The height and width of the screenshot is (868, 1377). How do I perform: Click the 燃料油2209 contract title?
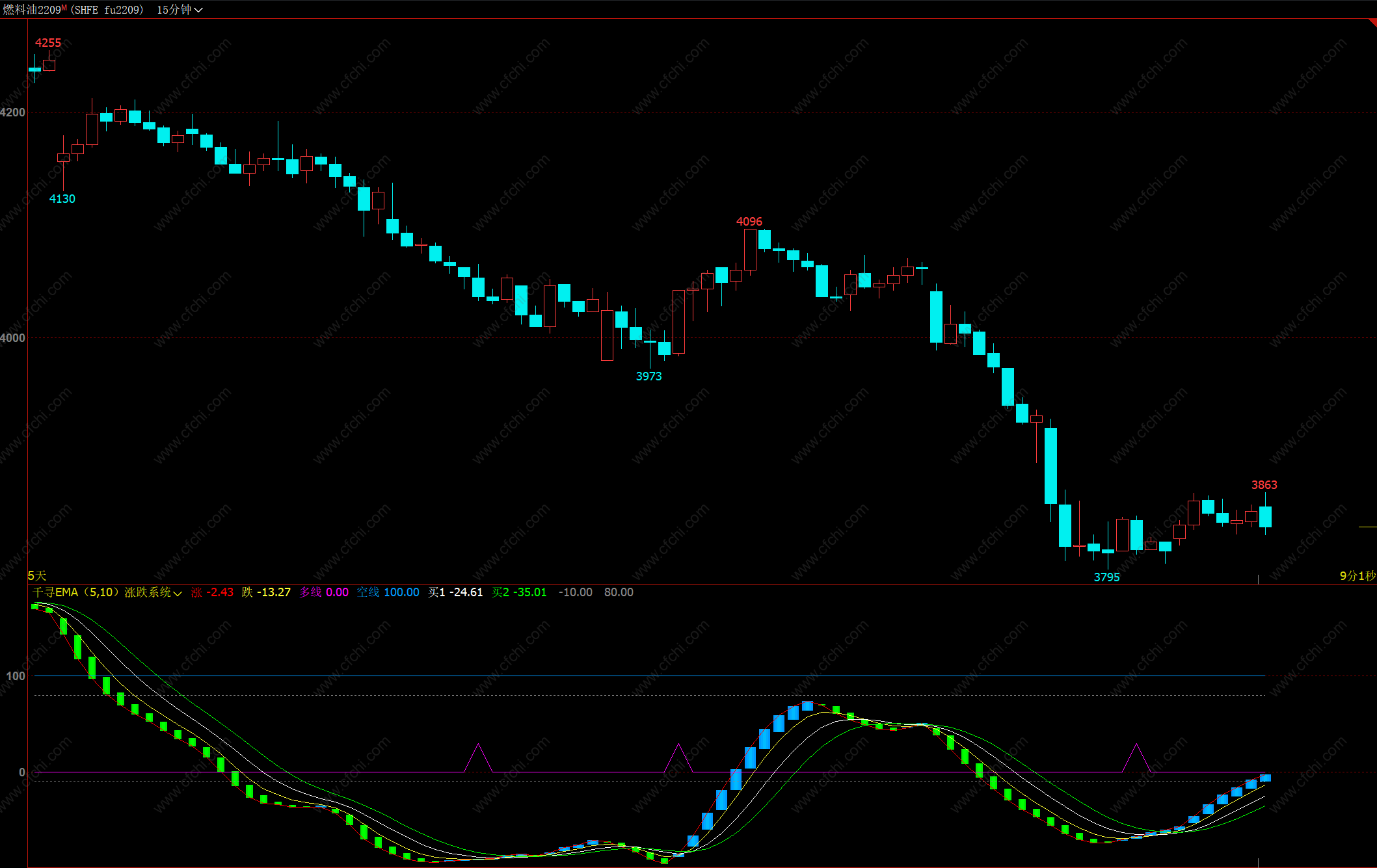pos(31,10)
